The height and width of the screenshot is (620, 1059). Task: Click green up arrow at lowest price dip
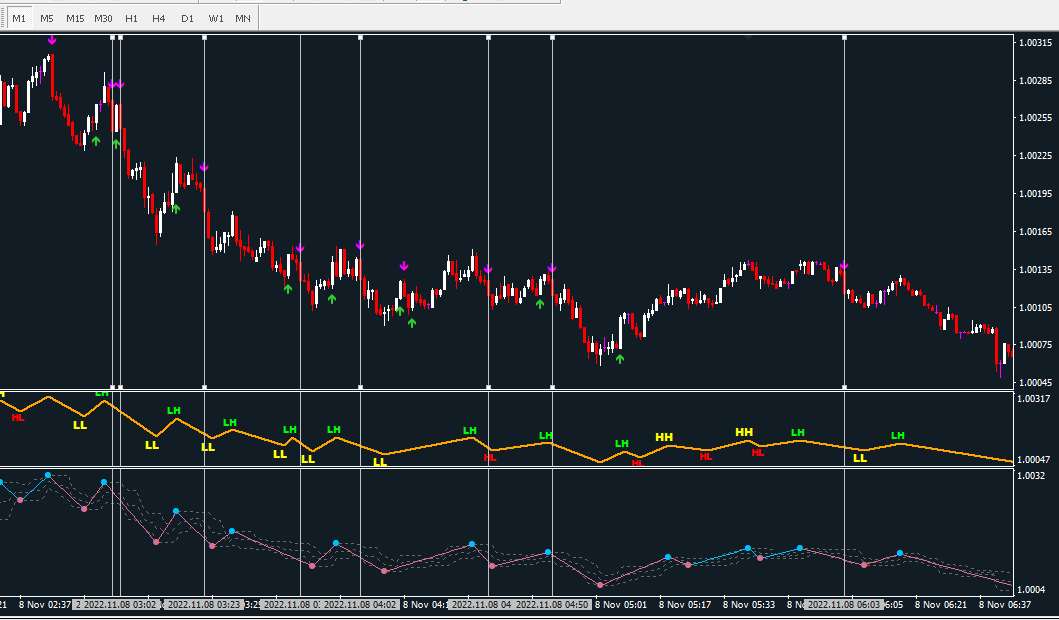pyautogui.click(x=619, y=358)
